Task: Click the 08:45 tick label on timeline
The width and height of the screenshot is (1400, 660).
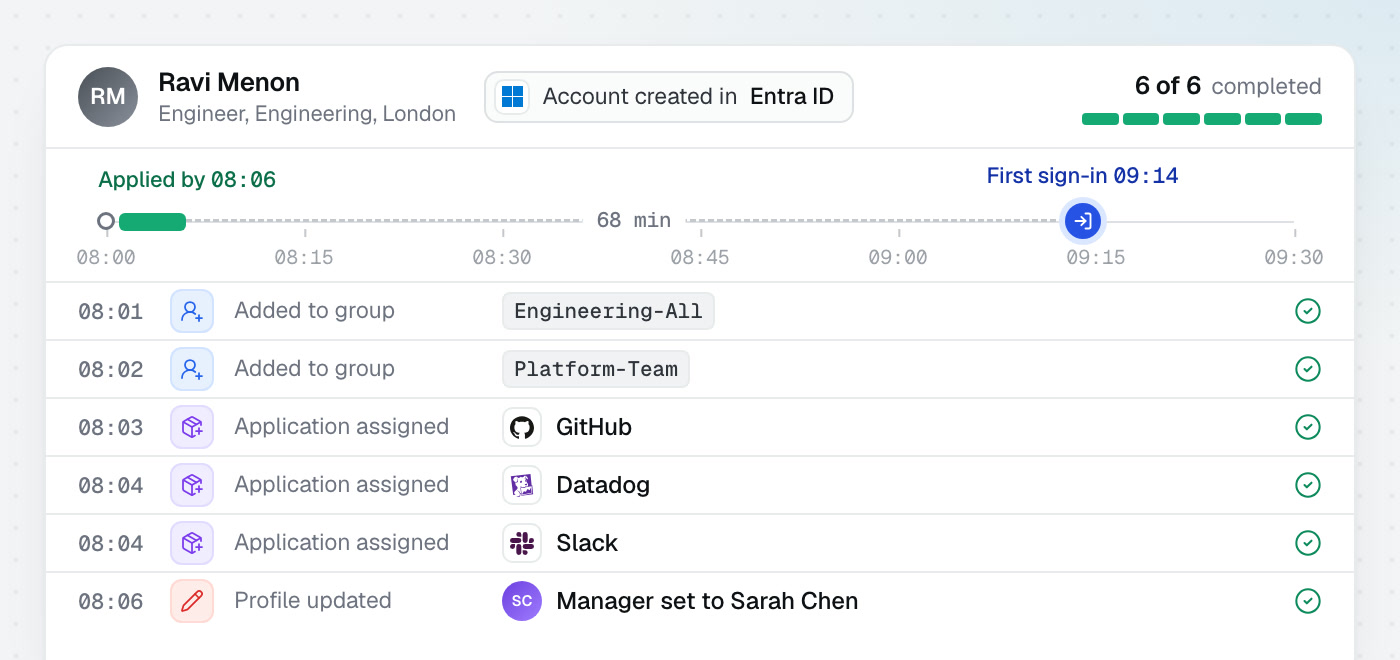Action: pyautogui.click(x=700, y=257)
